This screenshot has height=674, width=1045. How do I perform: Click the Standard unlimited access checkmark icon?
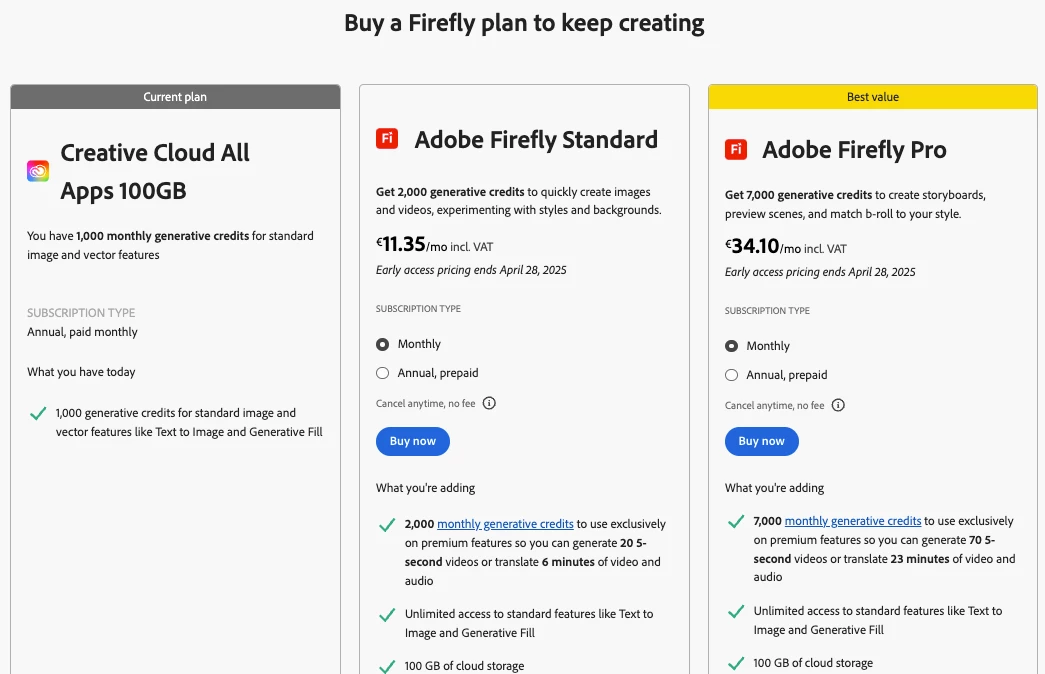(387, 615)
